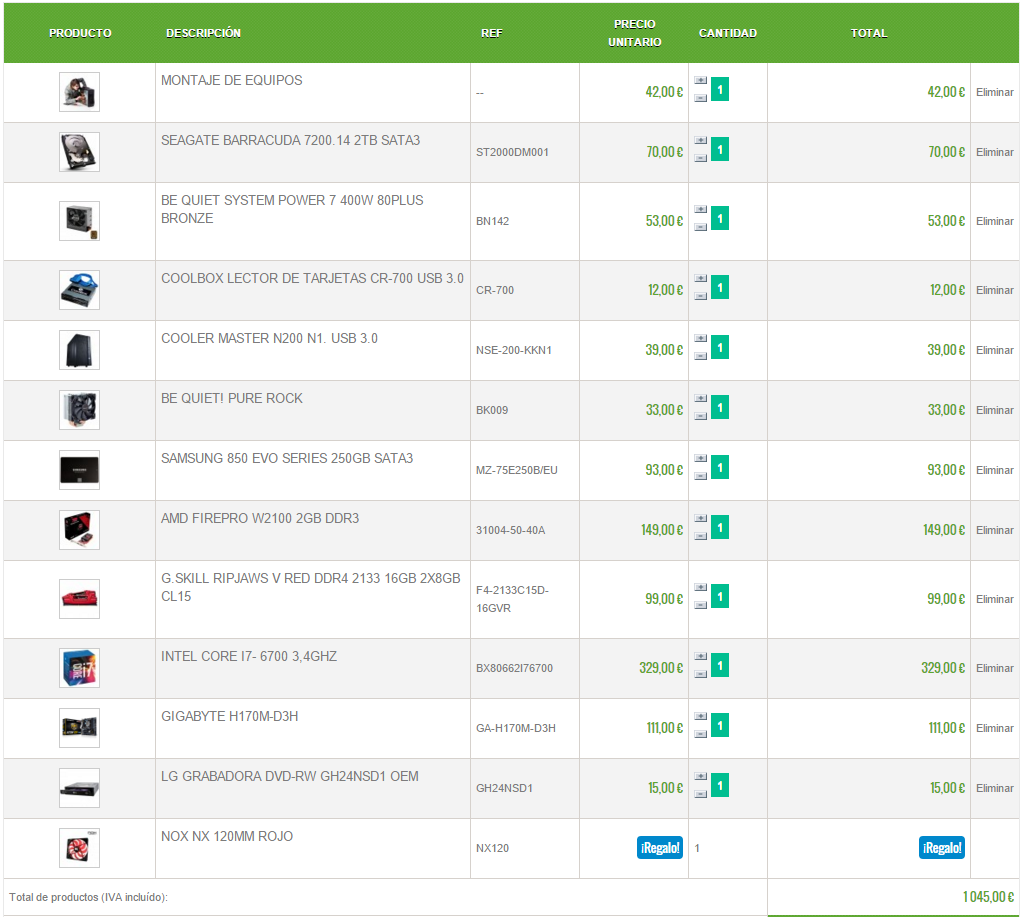The image size is (1024, 917).
Task: Click the PRECIO UNITARIO column header
Action: coord(634,33)
